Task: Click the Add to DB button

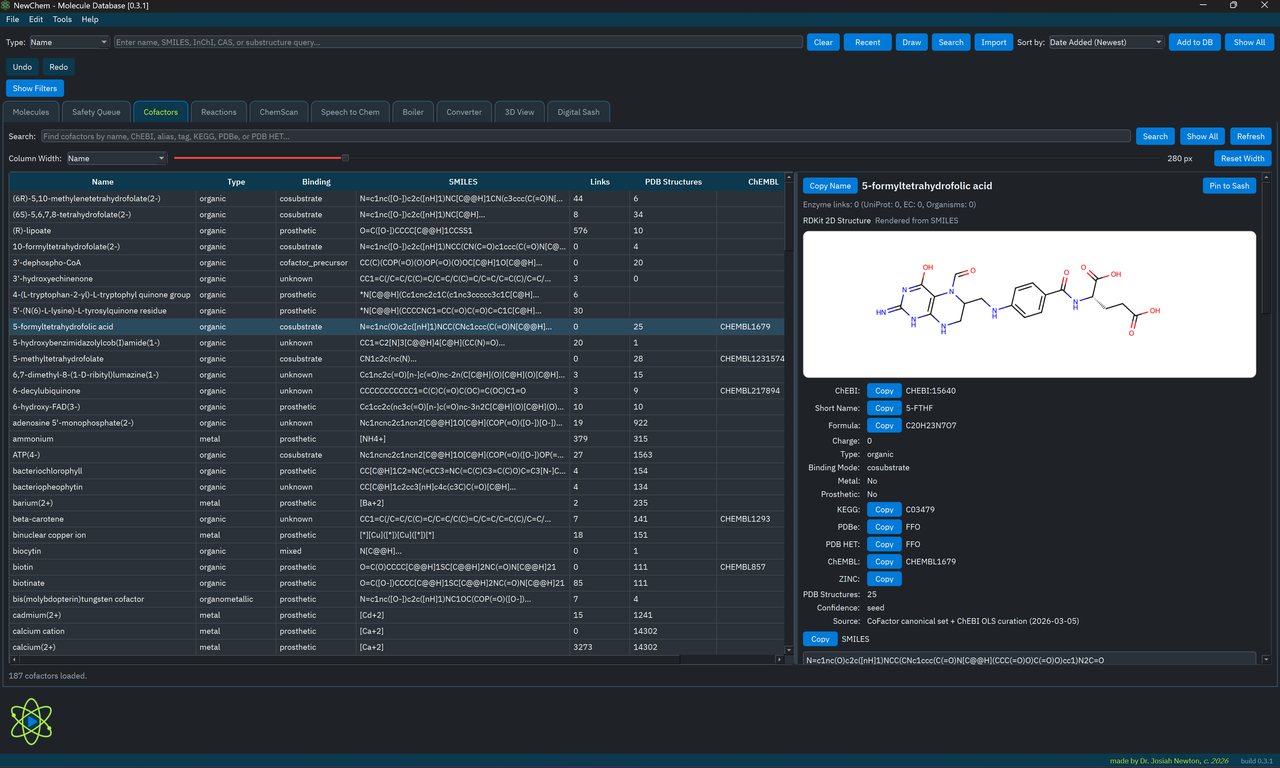Action: coord(1194,42)
